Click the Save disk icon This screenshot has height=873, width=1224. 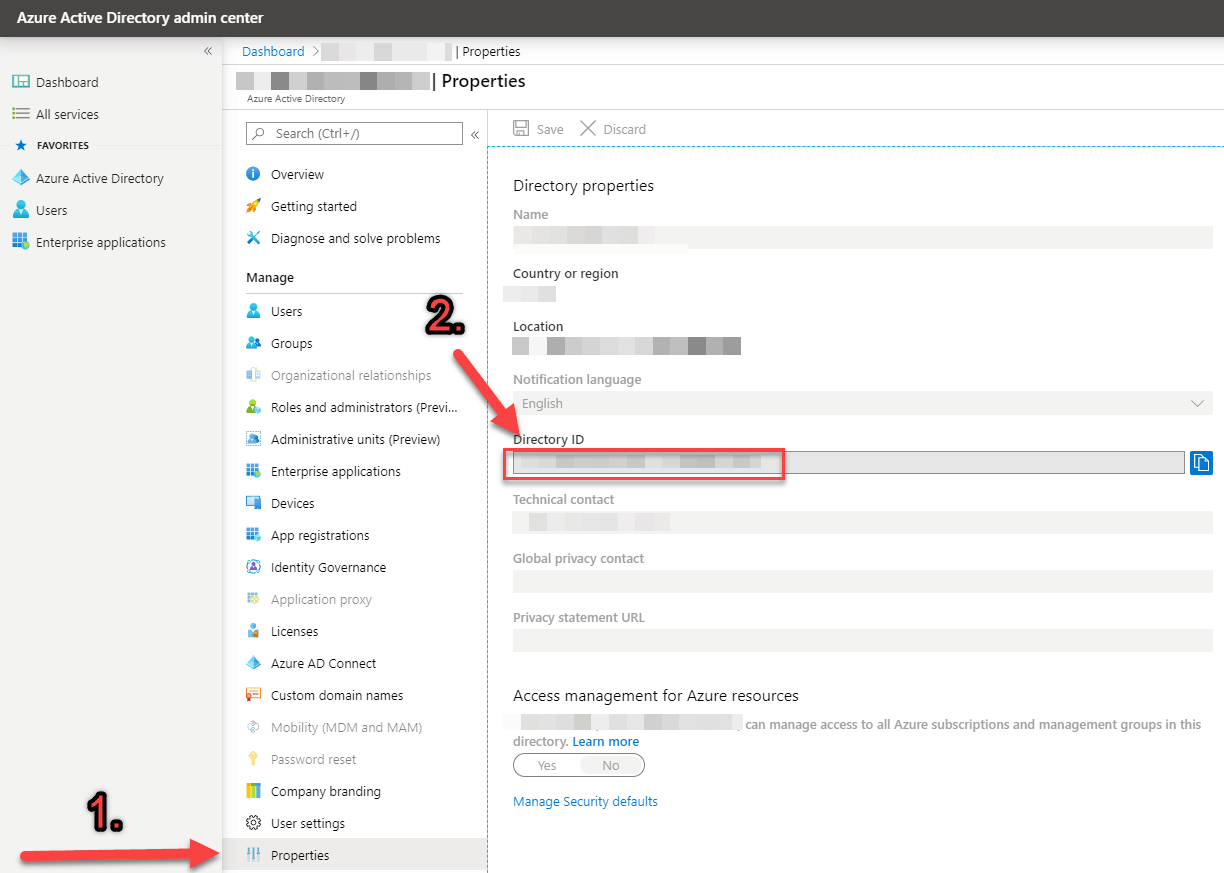click(521, 129)
